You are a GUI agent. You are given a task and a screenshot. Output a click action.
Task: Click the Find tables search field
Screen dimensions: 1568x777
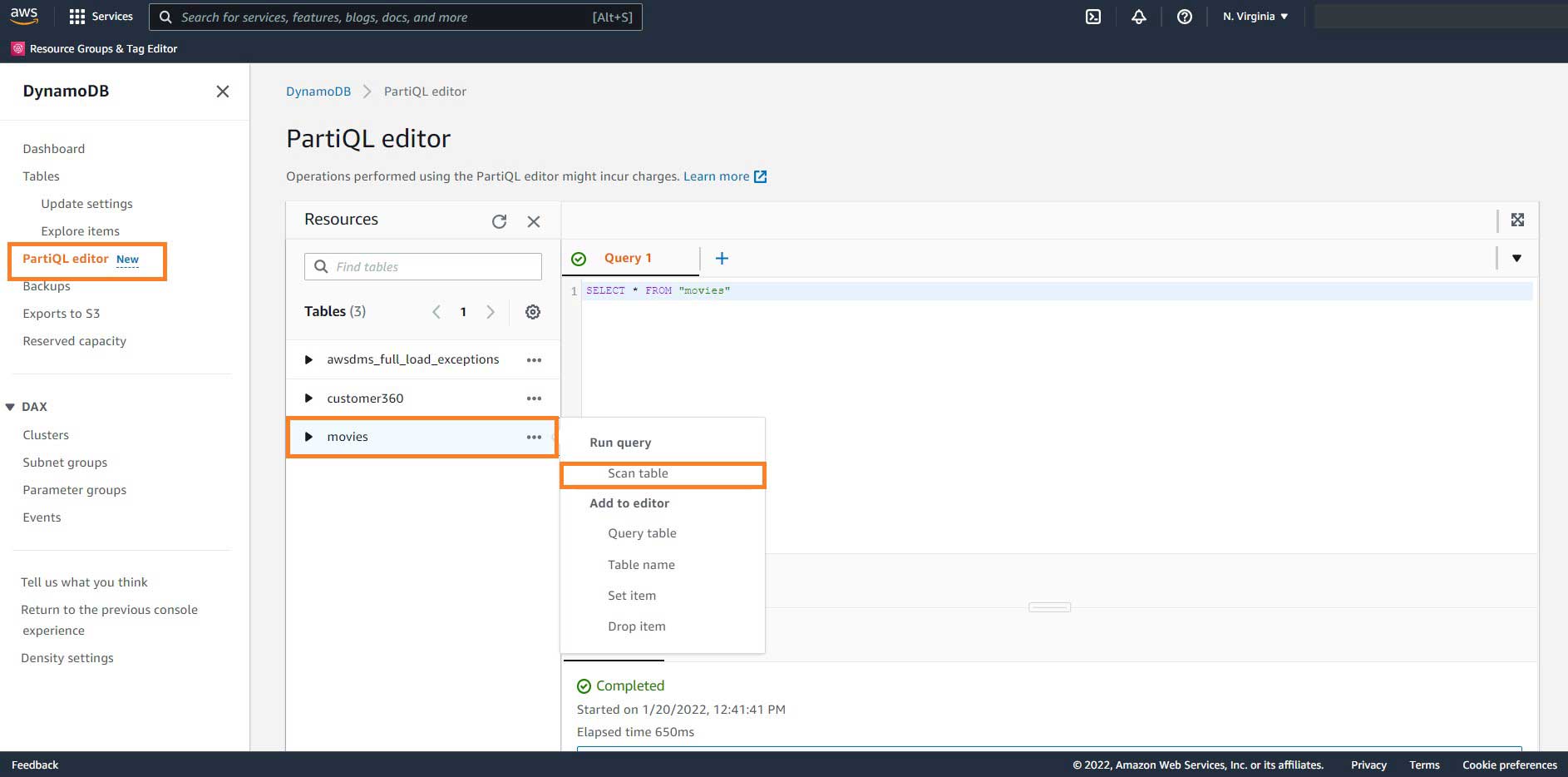pyautogui.click(x=434, y=267)
